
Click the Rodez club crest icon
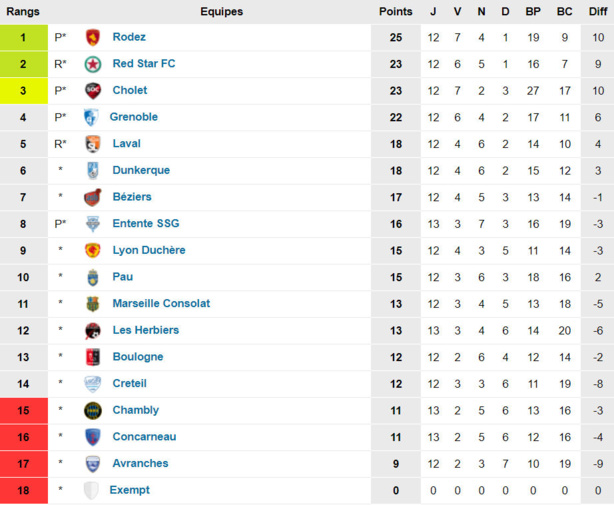(93, 37)
